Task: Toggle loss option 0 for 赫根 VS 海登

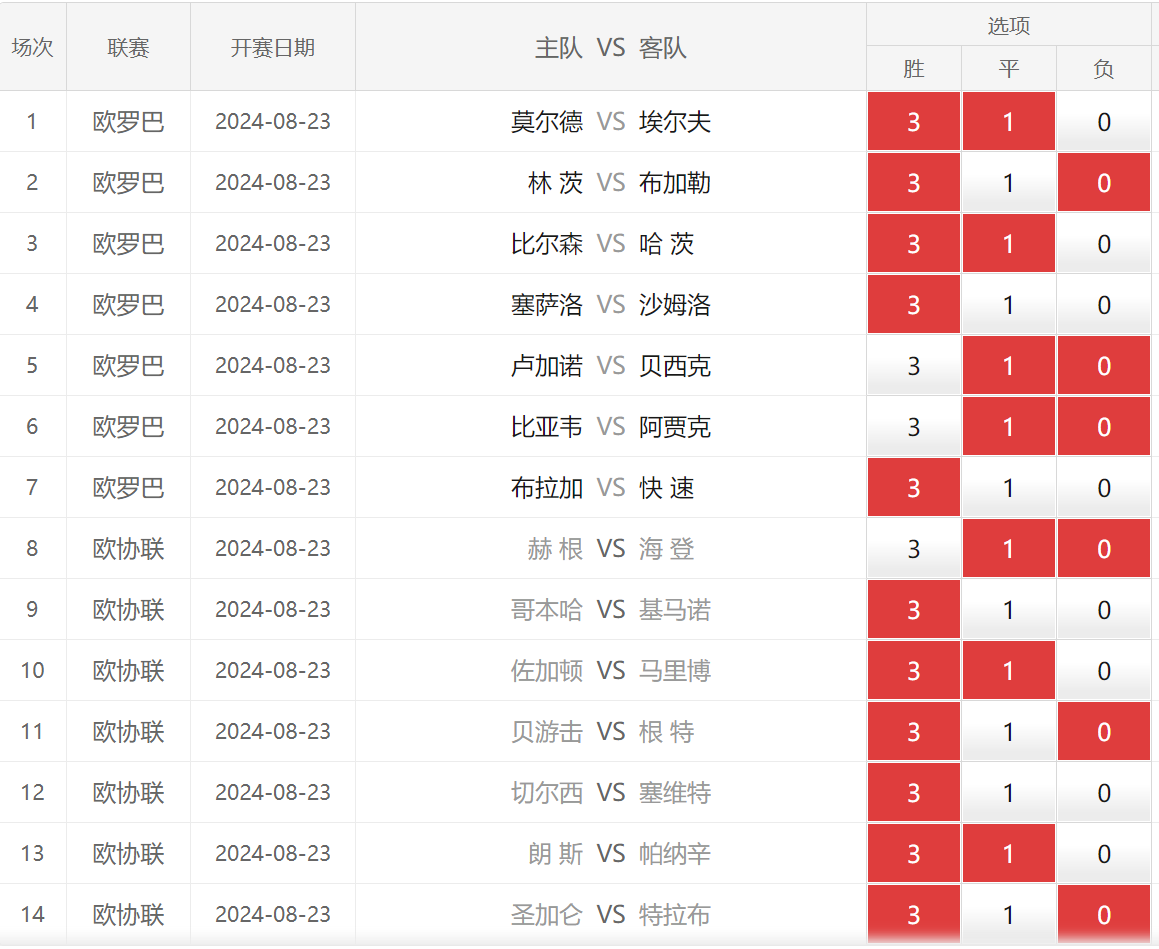Action: (1104, 548)
